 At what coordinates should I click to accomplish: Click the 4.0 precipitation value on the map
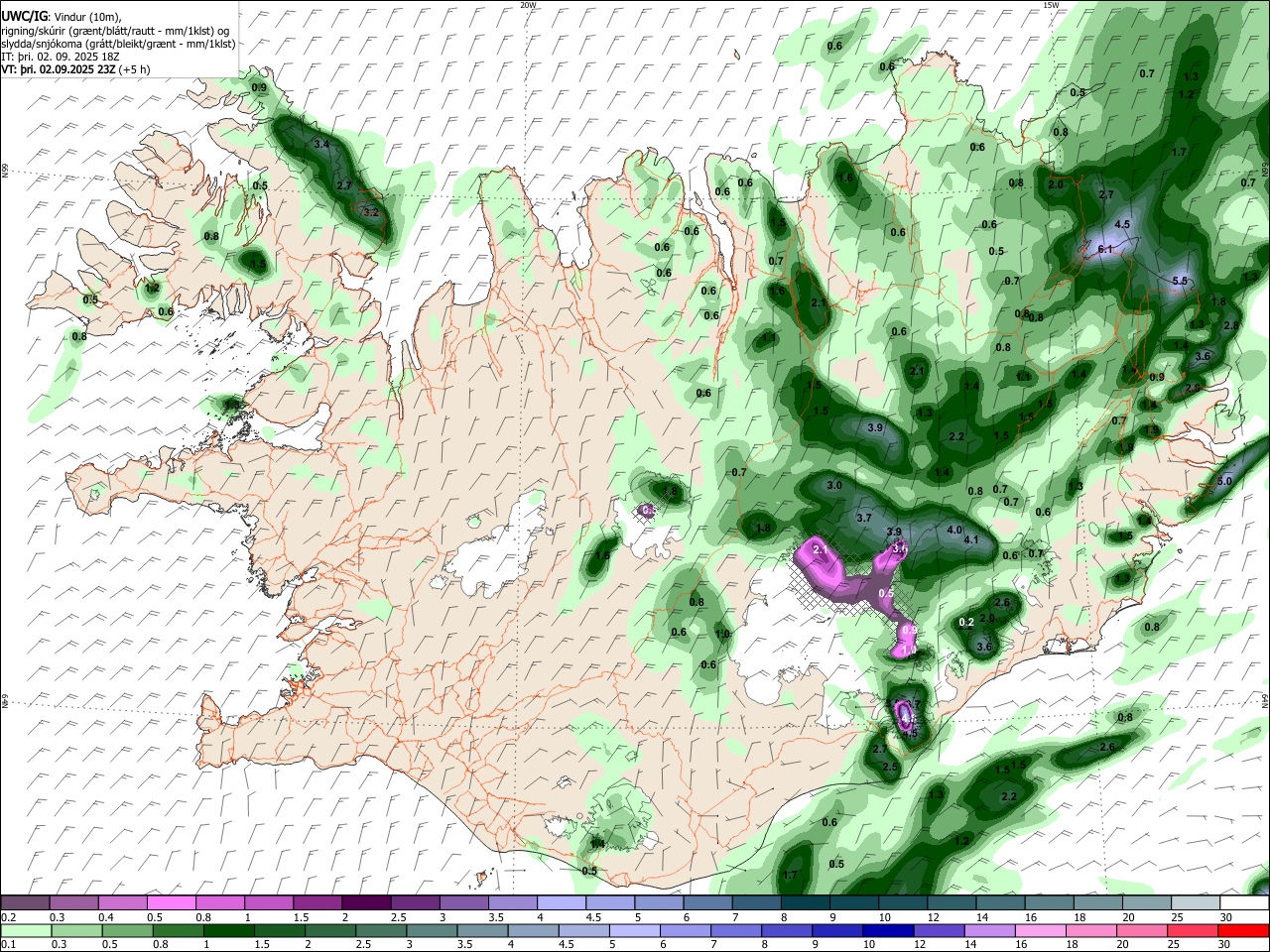click(x=954, y=531)
